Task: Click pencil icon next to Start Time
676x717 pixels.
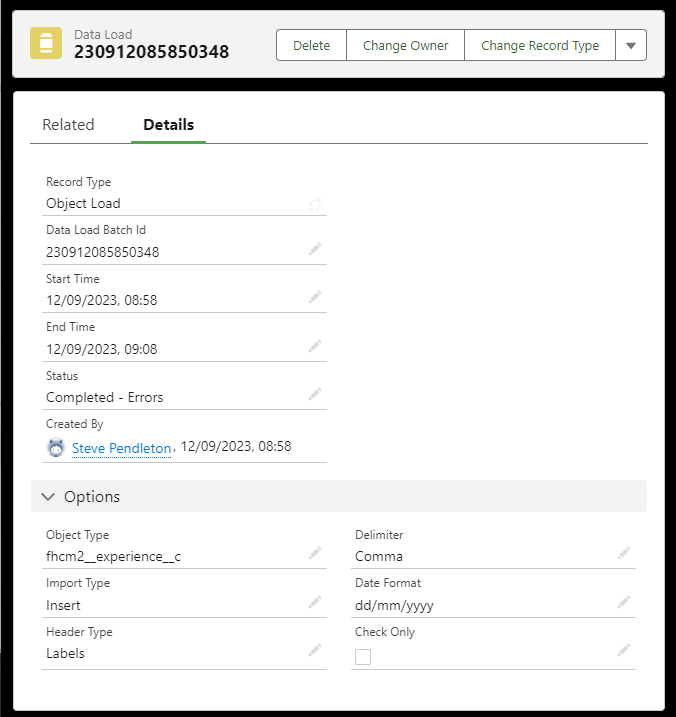Action: pos(315,297)
